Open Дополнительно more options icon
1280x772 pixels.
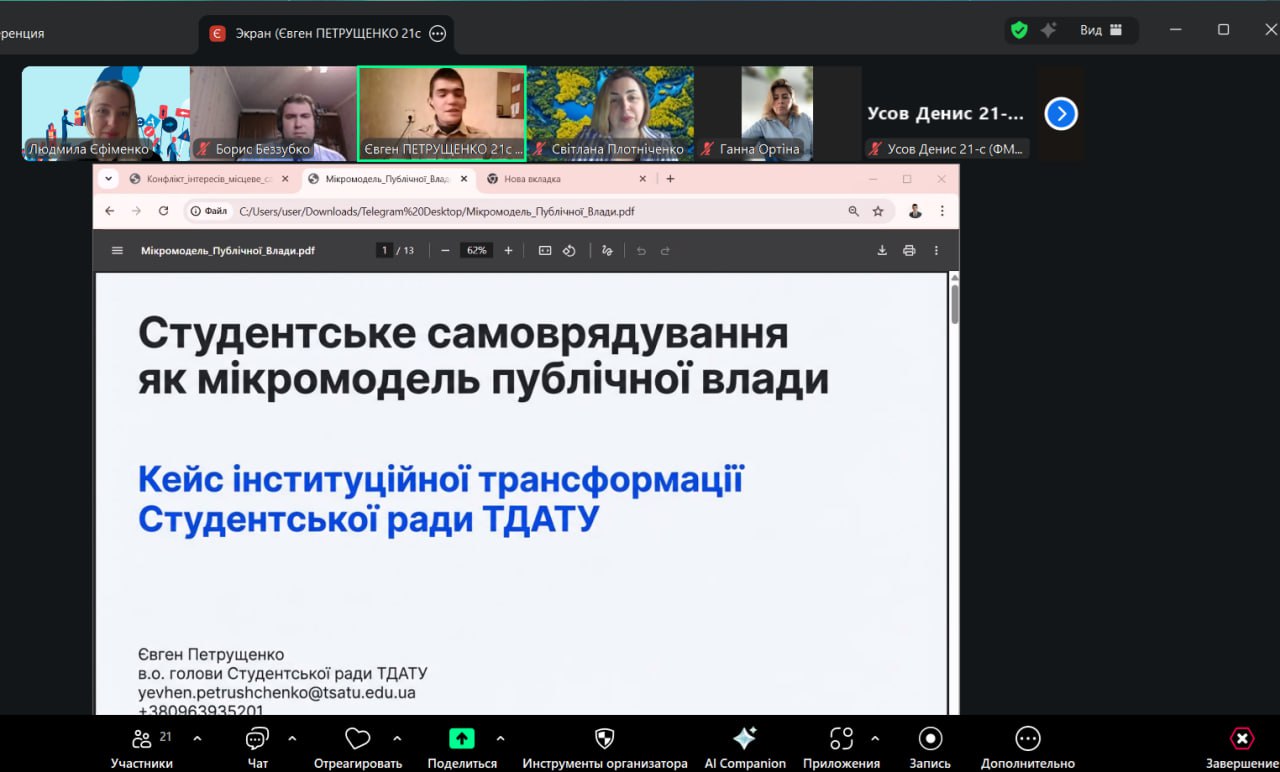[x=1027, y=739]
